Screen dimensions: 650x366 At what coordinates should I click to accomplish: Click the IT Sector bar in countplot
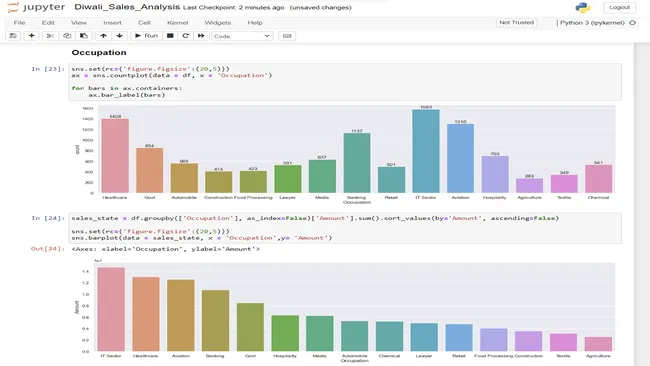point(426,151)
